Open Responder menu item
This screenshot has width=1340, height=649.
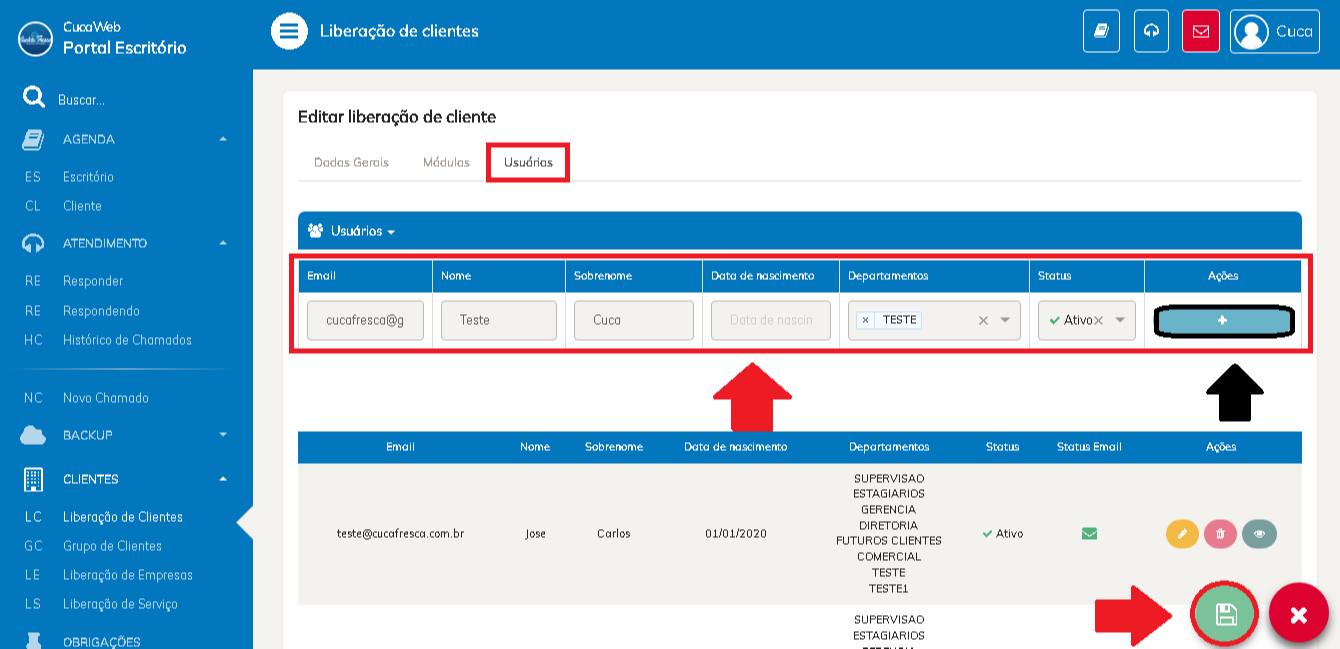click(x=93, y=281)
